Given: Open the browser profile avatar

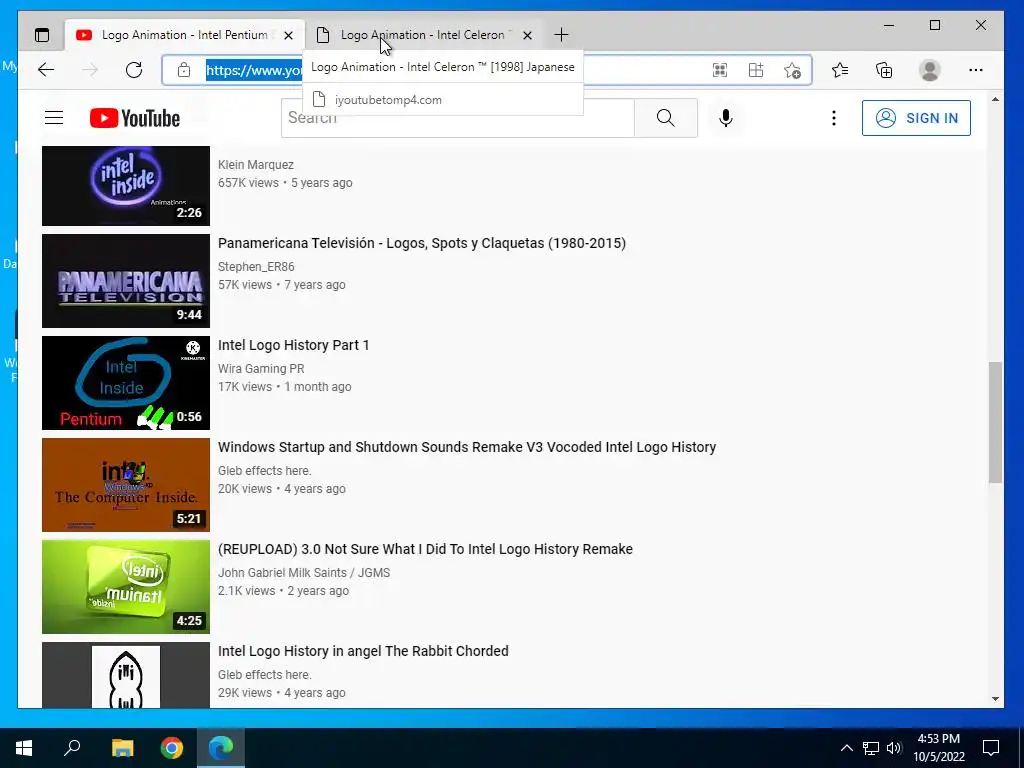Looking at the screenshot, I should pos(929,70).
